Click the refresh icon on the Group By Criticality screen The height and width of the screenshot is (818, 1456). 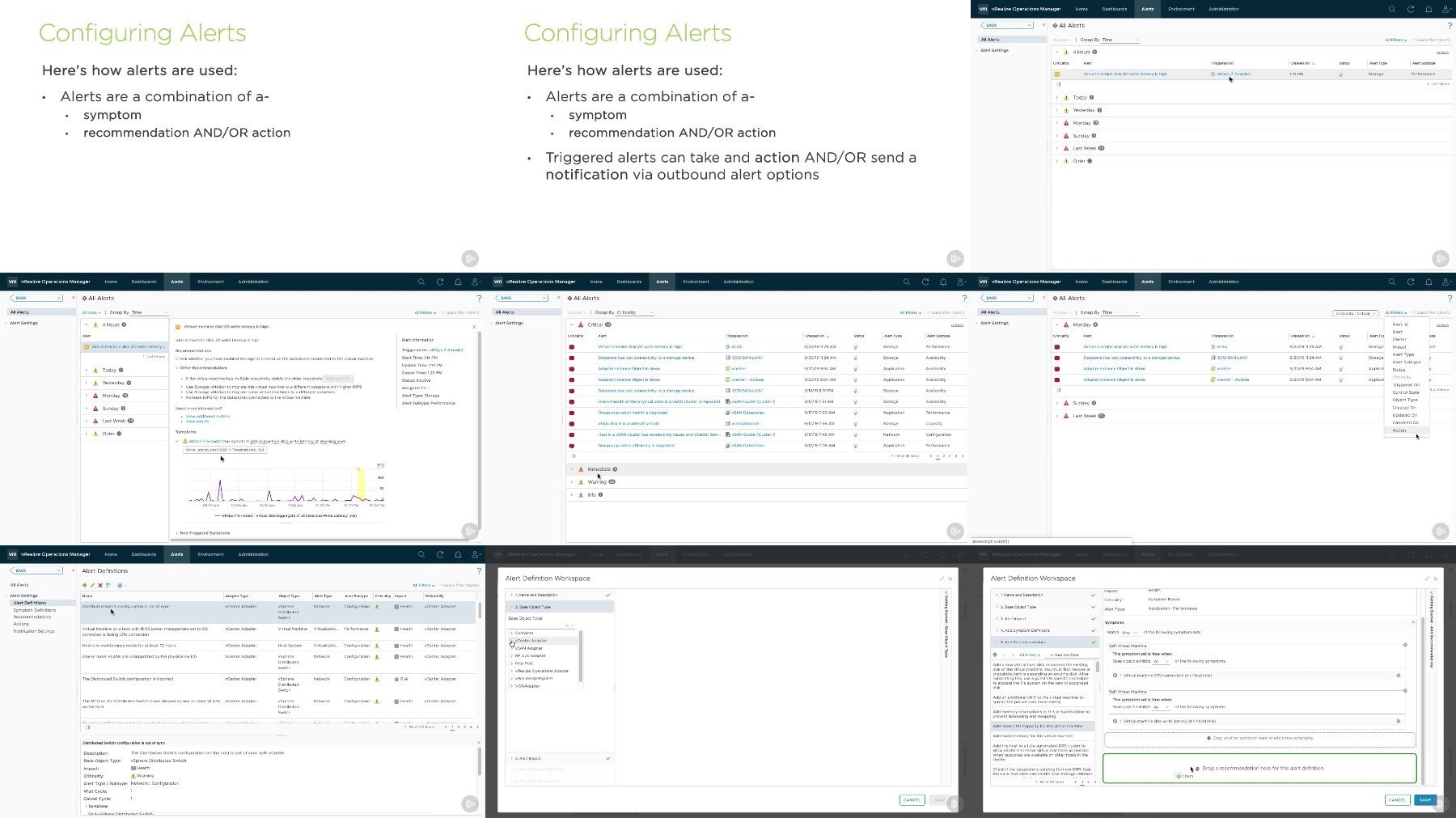[925, 282]
